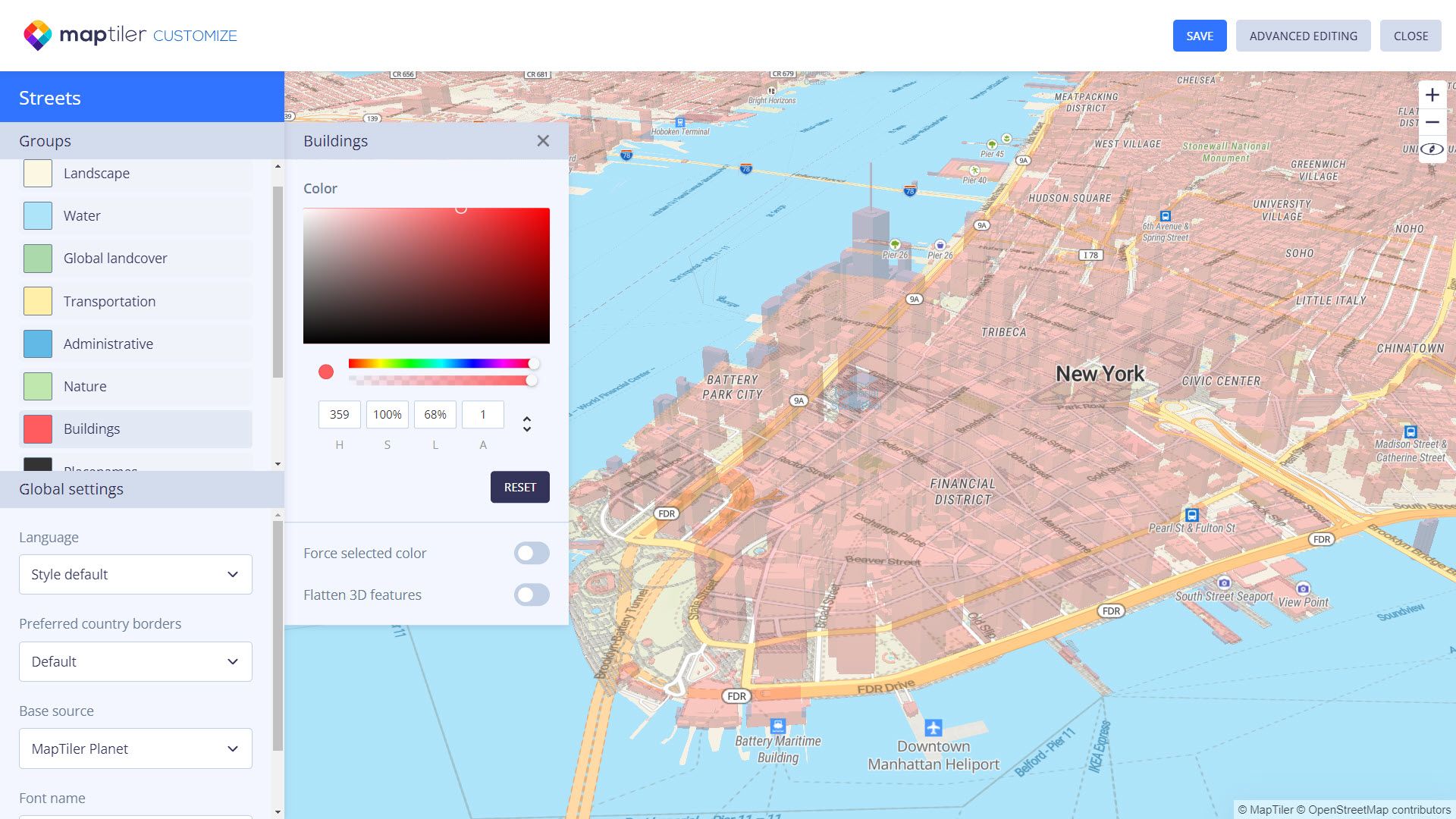Open the Preferred country borders dropdown

click(x=135, y=661)
